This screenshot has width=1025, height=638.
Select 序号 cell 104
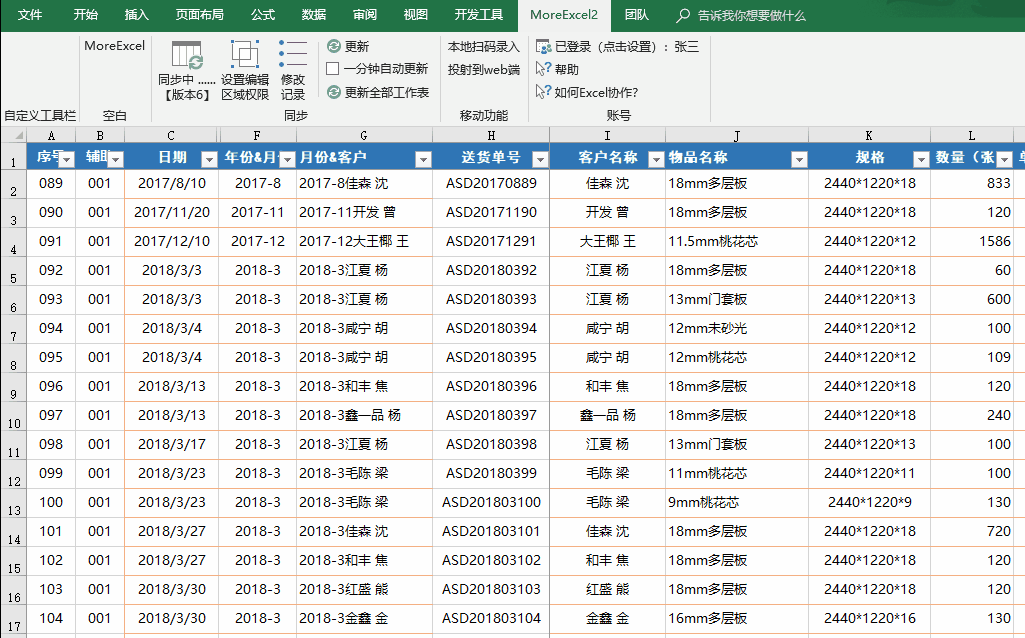[51, 618]
